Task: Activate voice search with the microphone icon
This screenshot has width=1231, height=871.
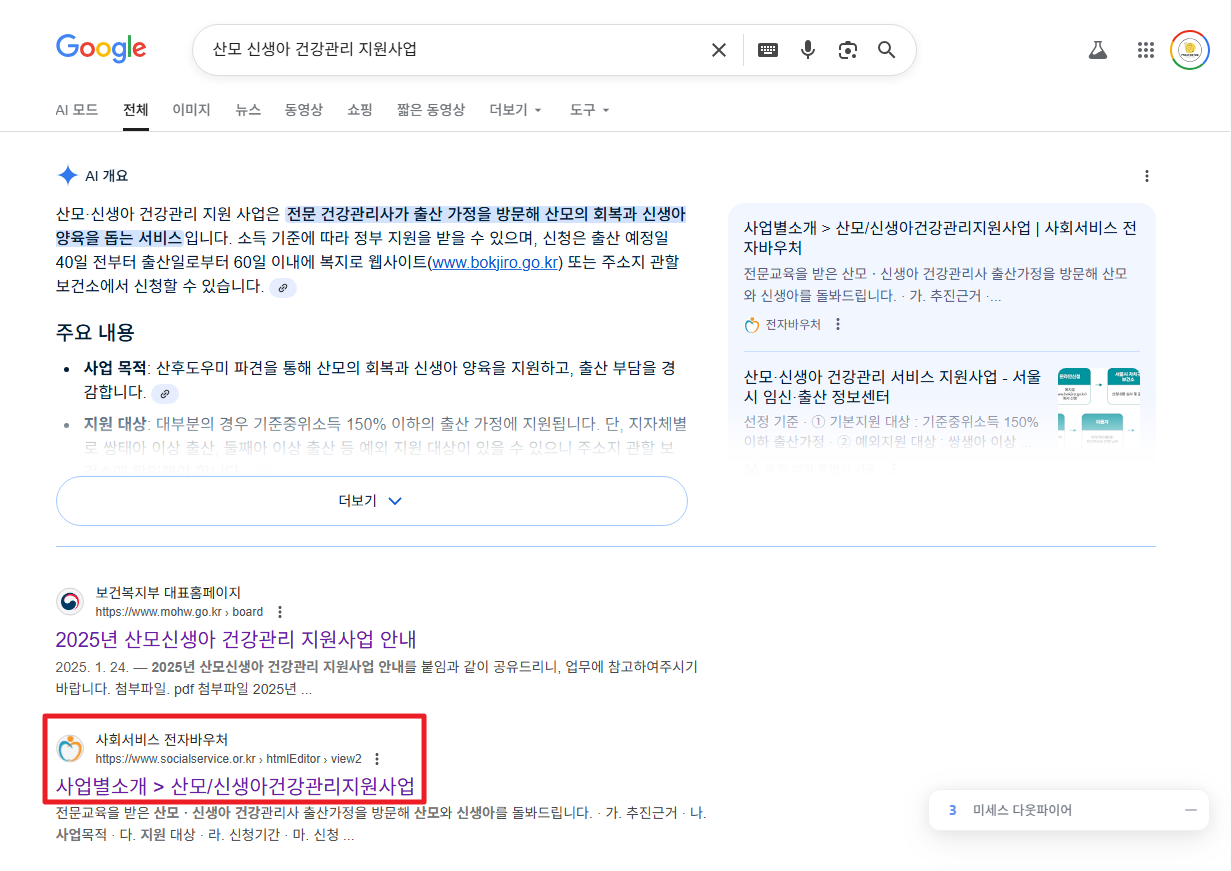Action: point(807,49)
